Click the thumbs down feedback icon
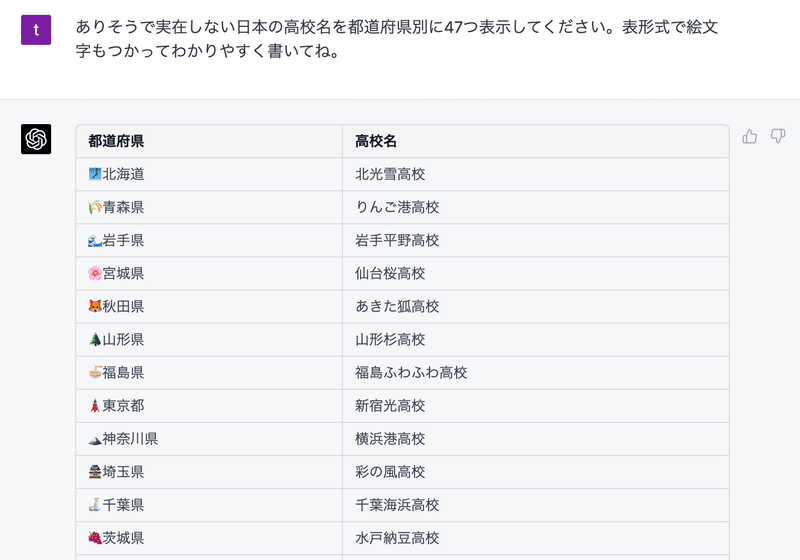 778,136
